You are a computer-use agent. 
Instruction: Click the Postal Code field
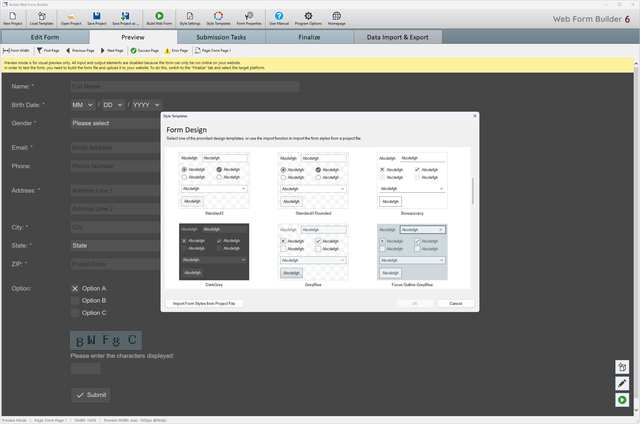116,264
